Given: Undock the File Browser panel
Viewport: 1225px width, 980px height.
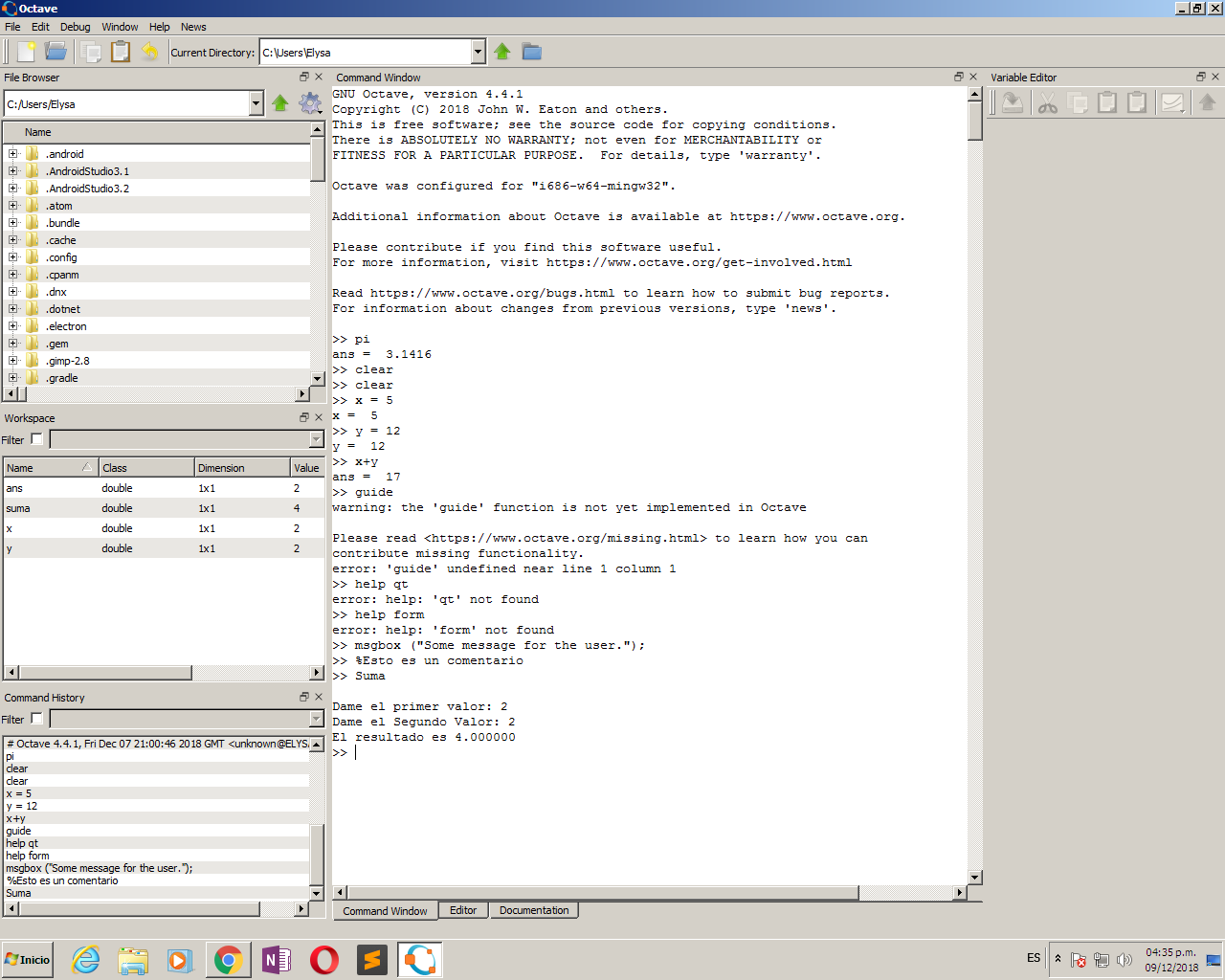Looking at the screenshot, I should (x=304, y=77).
